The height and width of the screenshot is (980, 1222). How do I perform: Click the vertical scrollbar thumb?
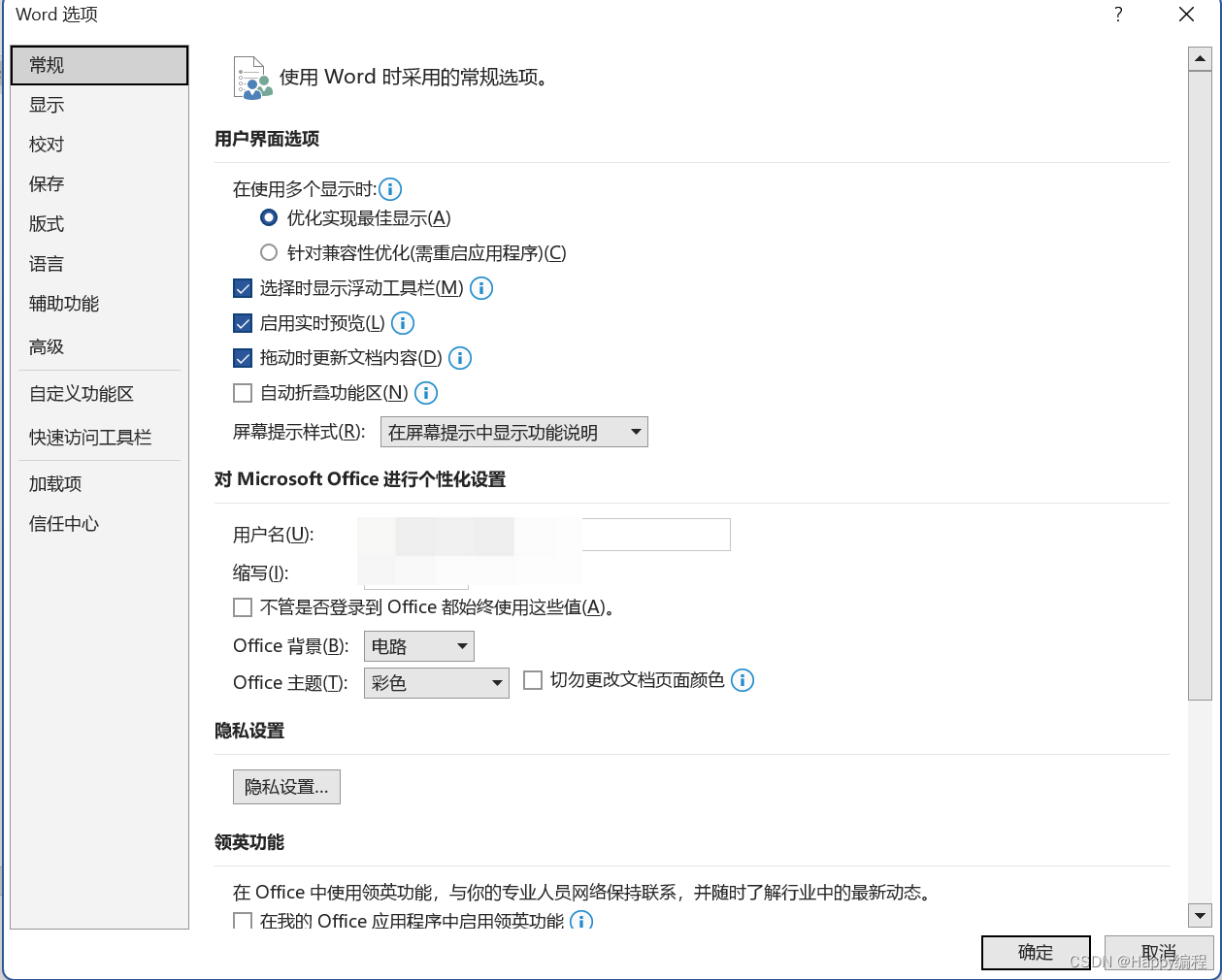coord(1201,385)
